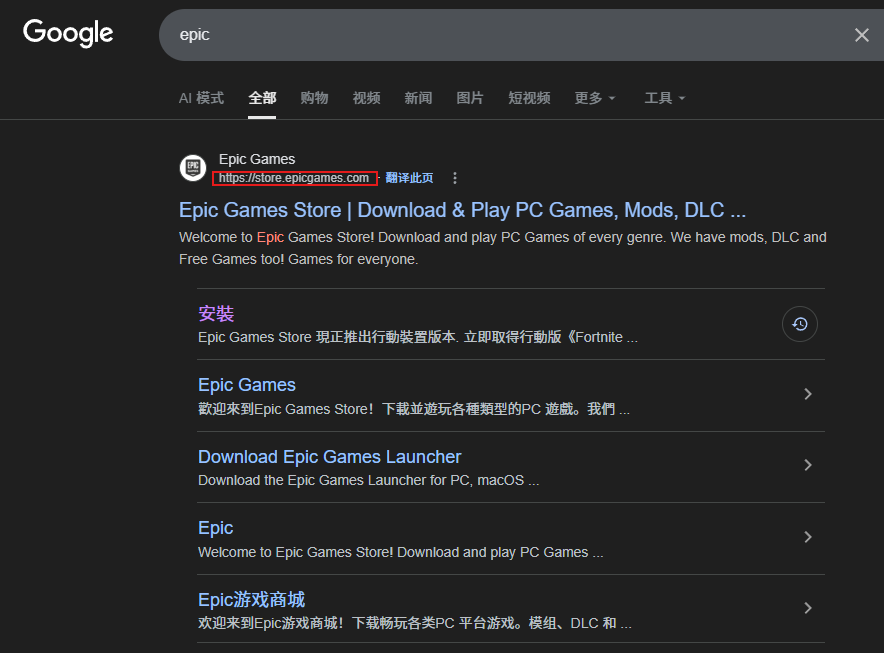Open the Epic Games Store main result title
This screenshot has width=884, height=653.
point(462,210)
